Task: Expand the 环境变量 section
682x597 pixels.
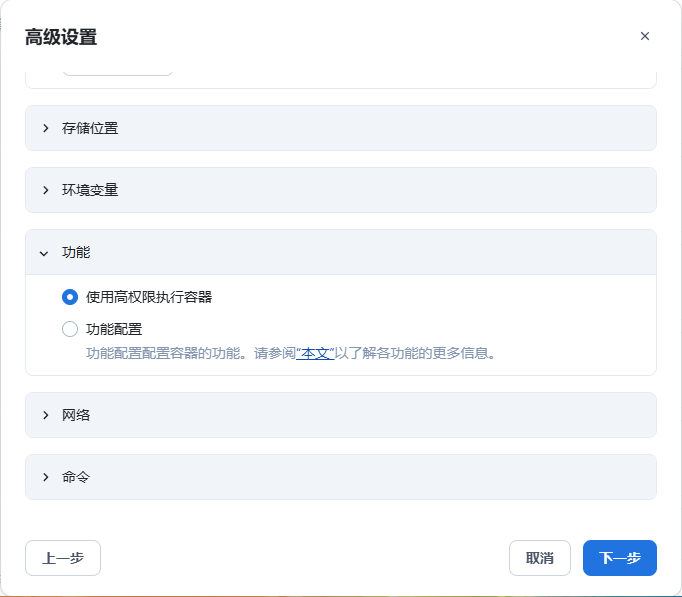Action: point(341,190)
